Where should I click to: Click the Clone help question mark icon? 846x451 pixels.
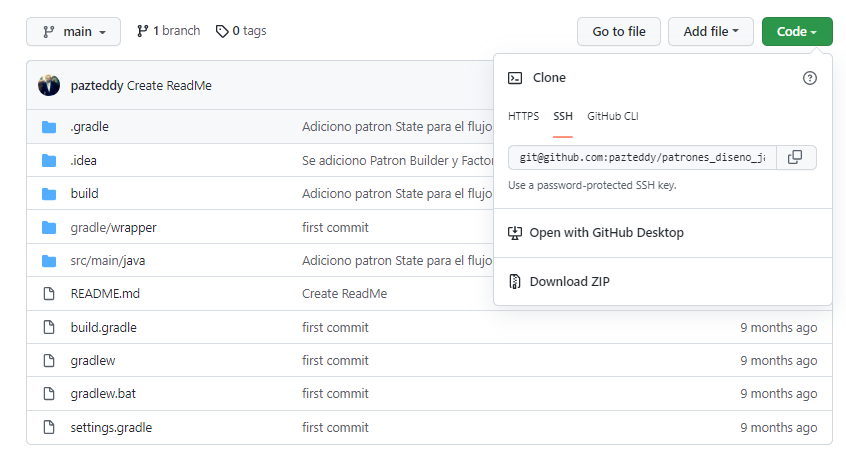click(x=810, y=78)
